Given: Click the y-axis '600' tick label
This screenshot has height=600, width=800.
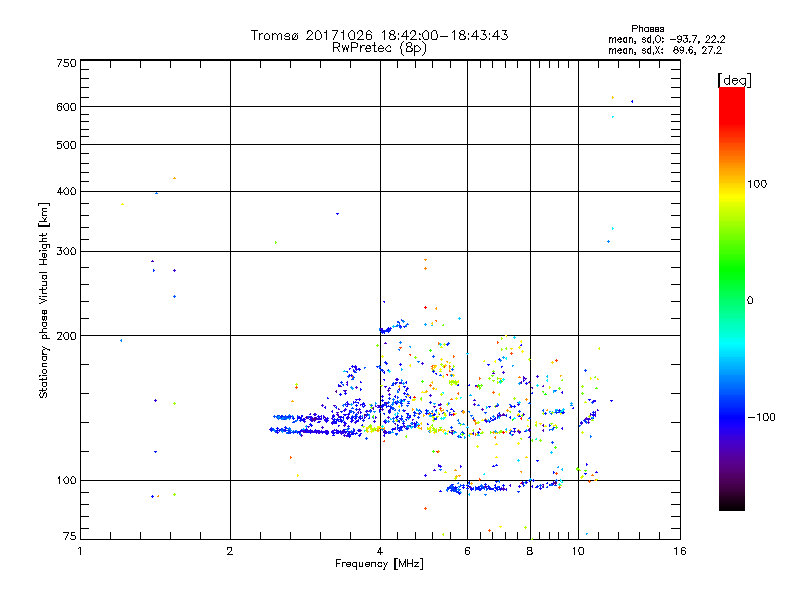Looking at the screenshot, I should [66, 107].
